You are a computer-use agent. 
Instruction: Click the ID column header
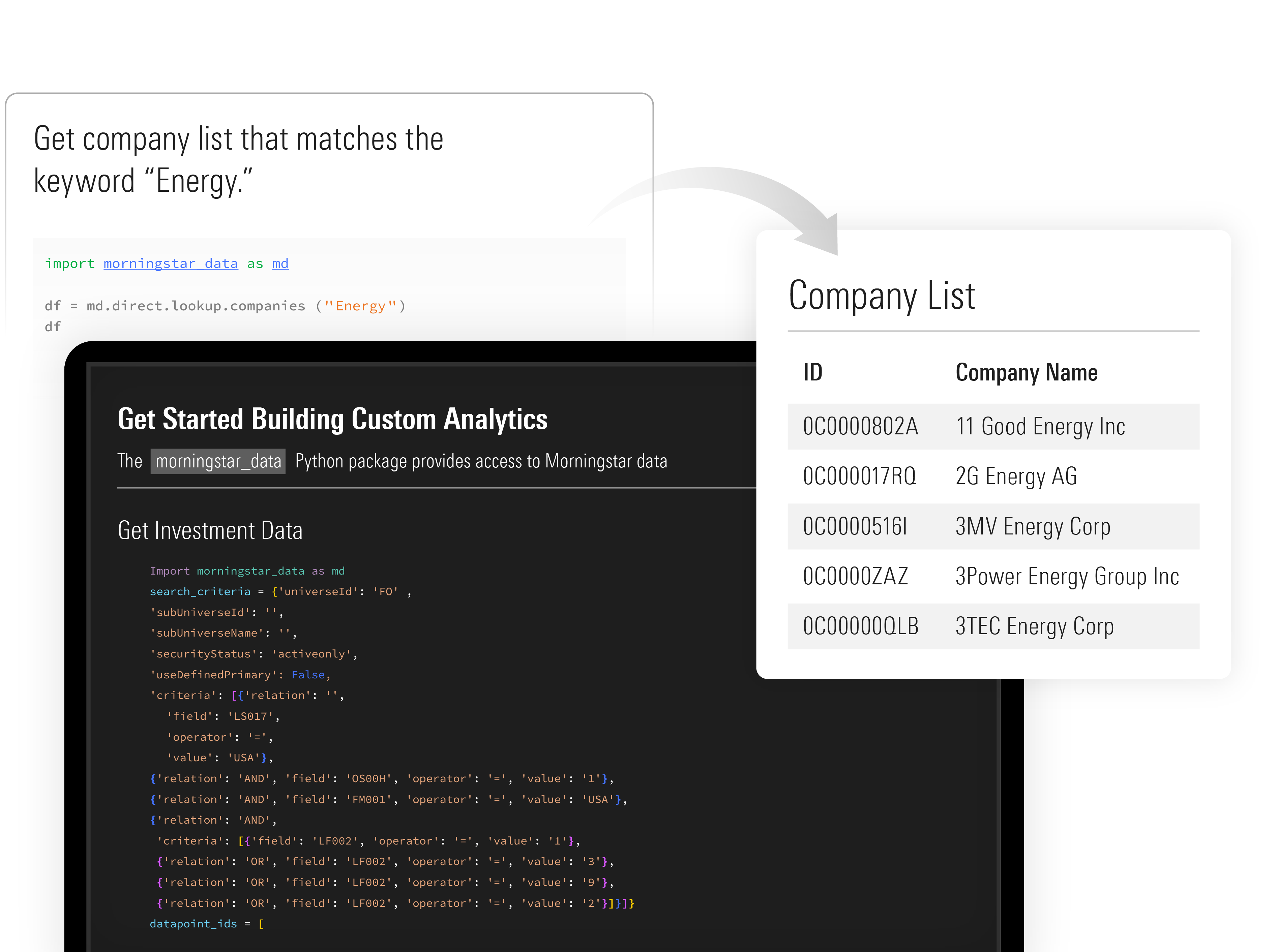point(813,373)
